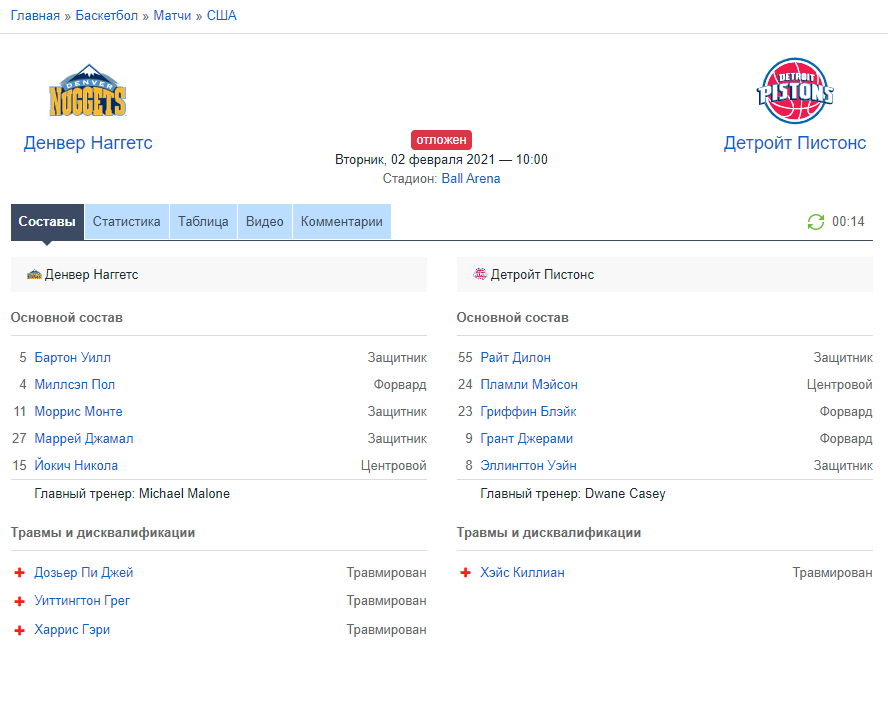
Task: Click the Detroit Pistons team logo
Action: click(x=795, y=91)
